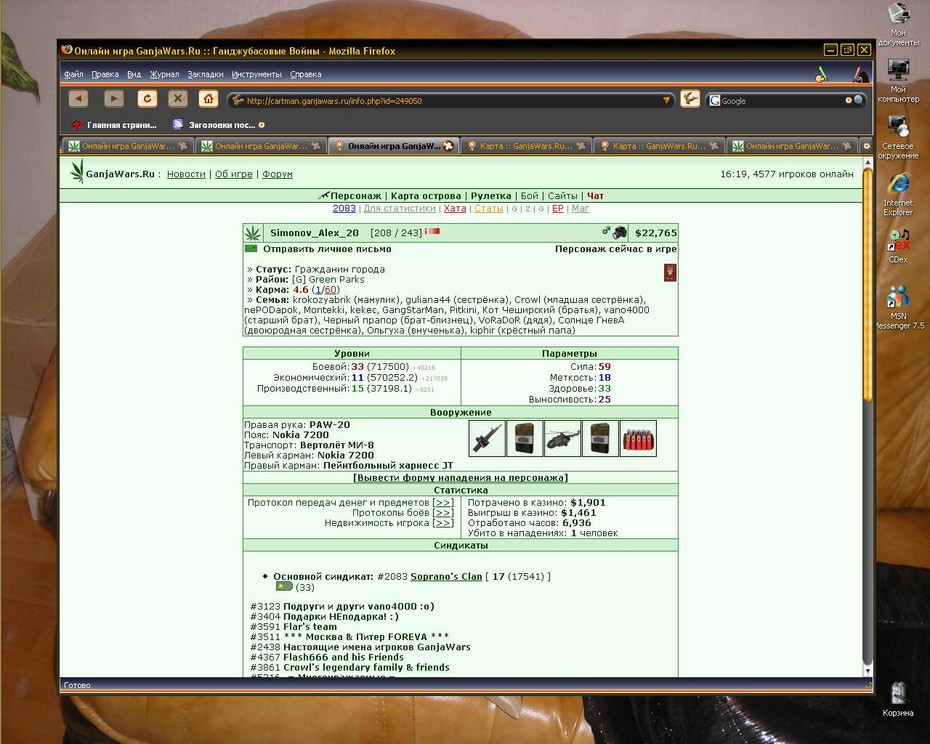930x744 pixels.
Task: Open the >> link for Недвижимость игрока
Action: point(442,523)
